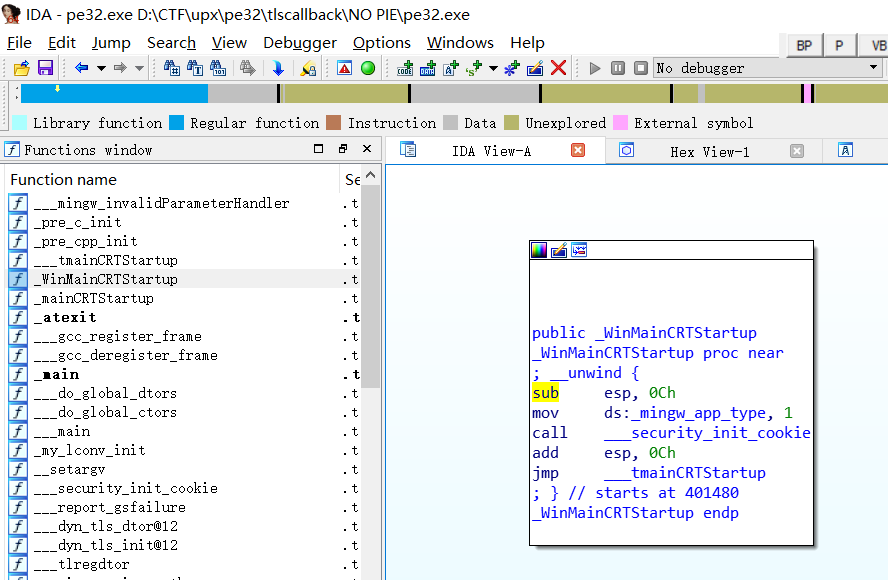Image resolution: width=888 pixels, height=580 pixels.
Task: Click the BP button
Action: click(803, 45)
